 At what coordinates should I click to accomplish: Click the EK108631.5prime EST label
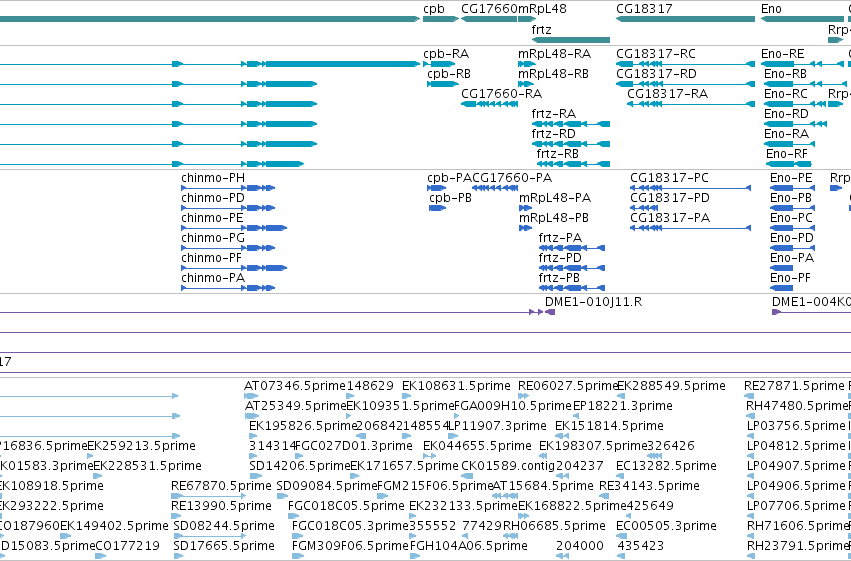click(456, 386)
